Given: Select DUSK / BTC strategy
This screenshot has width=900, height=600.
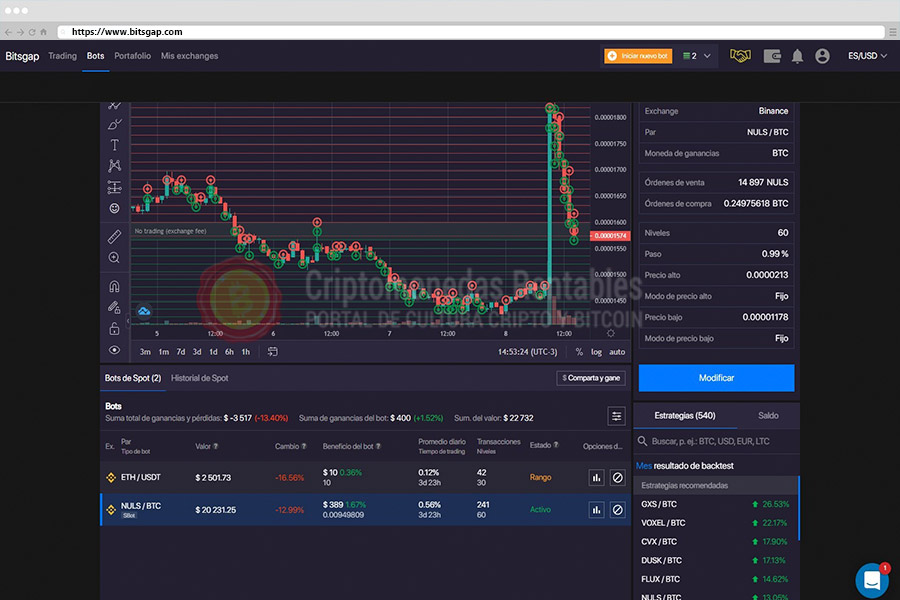Looking at the screenshot, I should click(715, 560).
